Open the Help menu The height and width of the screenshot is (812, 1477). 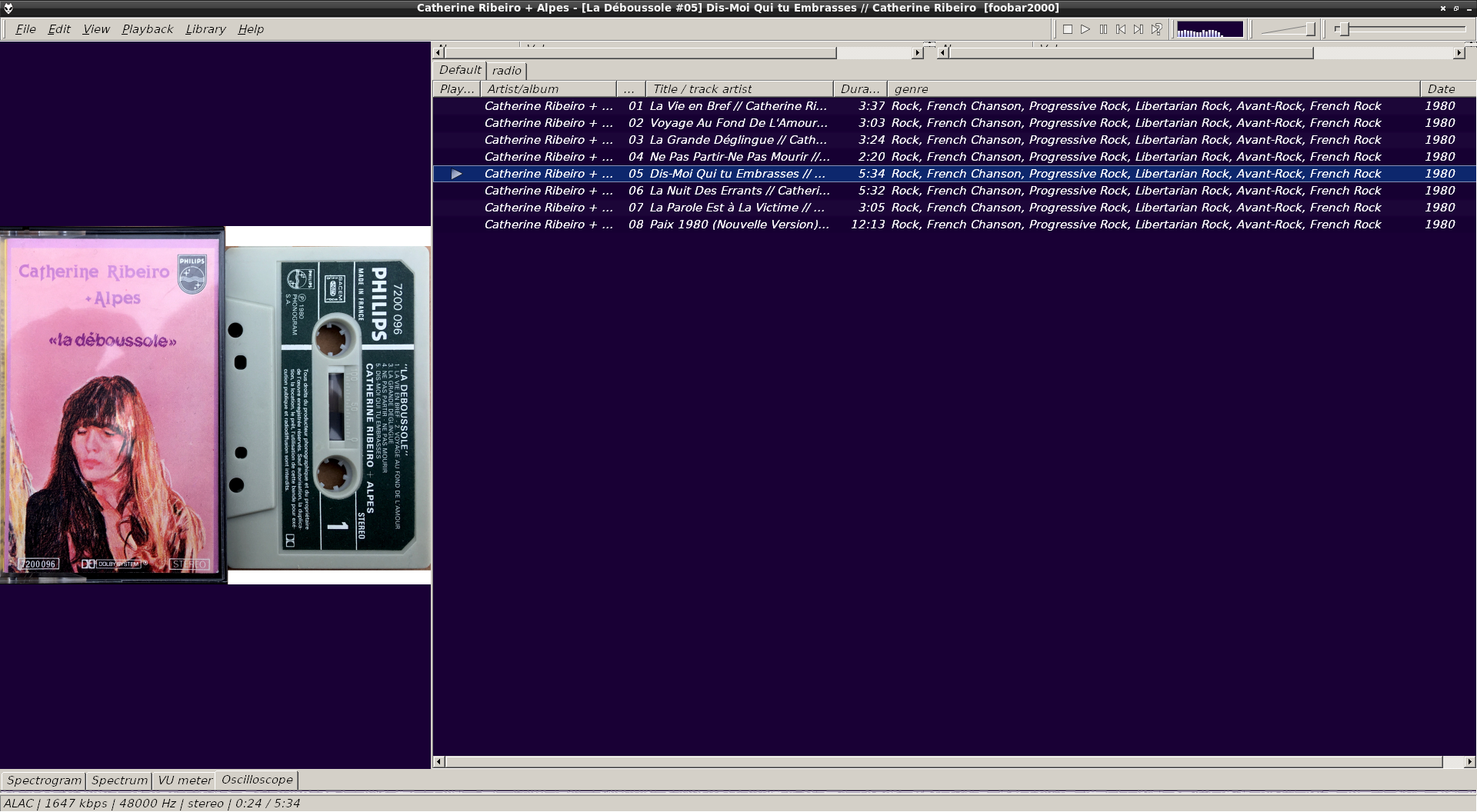(x=251, y=29)
